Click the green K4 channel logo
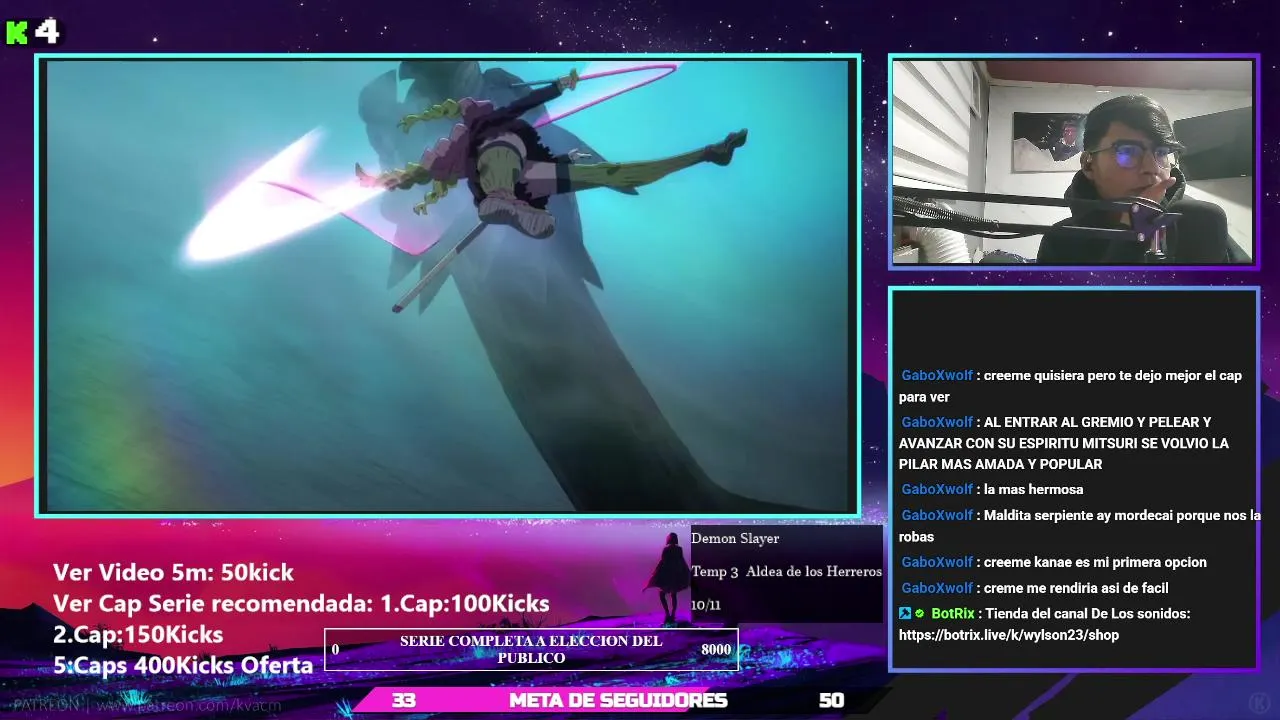1280x720 pixels. 32,32
